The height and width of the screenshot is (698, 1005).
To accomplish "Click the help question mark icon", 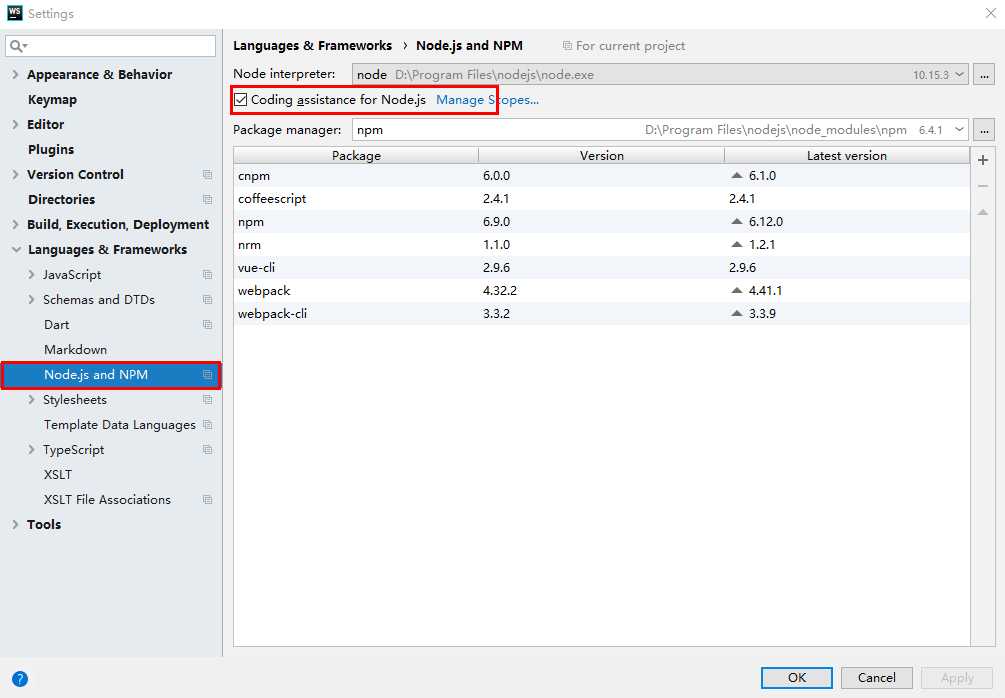I will point(20,679).
